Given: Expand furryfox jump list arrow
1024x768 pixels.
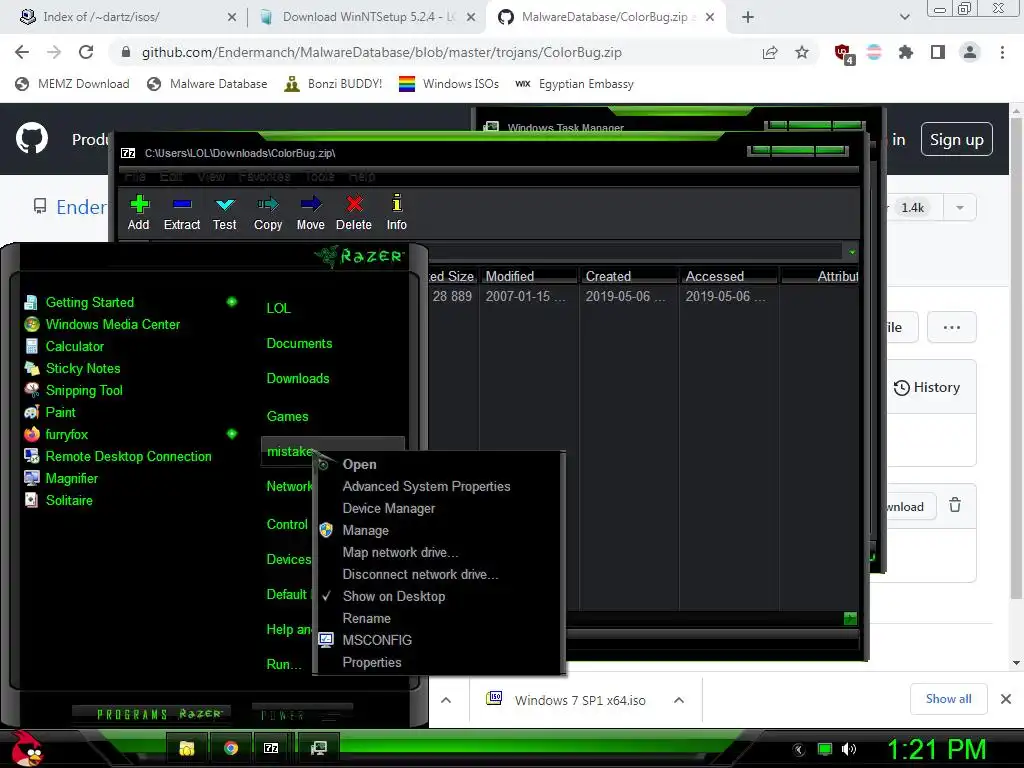Looking at the screenshot, I should pyautogui.click(x=231, y=434).
